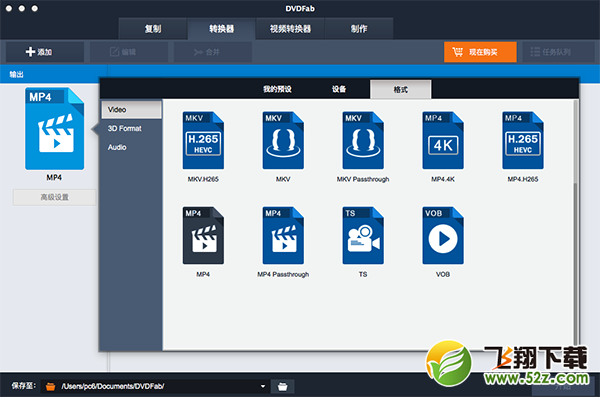Image resolution: width=600 pixels, height=397 pixels.
Task: Click the 合并 merge button
Action: [x=213, y=52]
